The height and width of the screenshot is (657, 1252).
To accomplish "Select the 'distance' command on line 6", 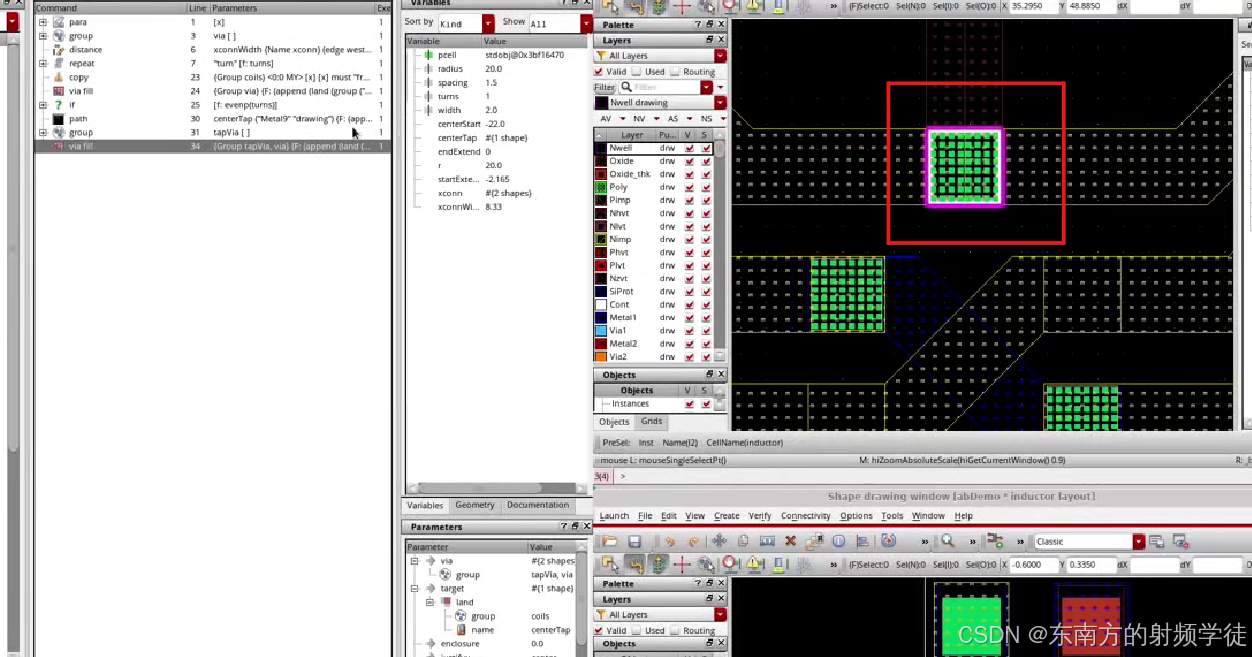I will 212,49.
